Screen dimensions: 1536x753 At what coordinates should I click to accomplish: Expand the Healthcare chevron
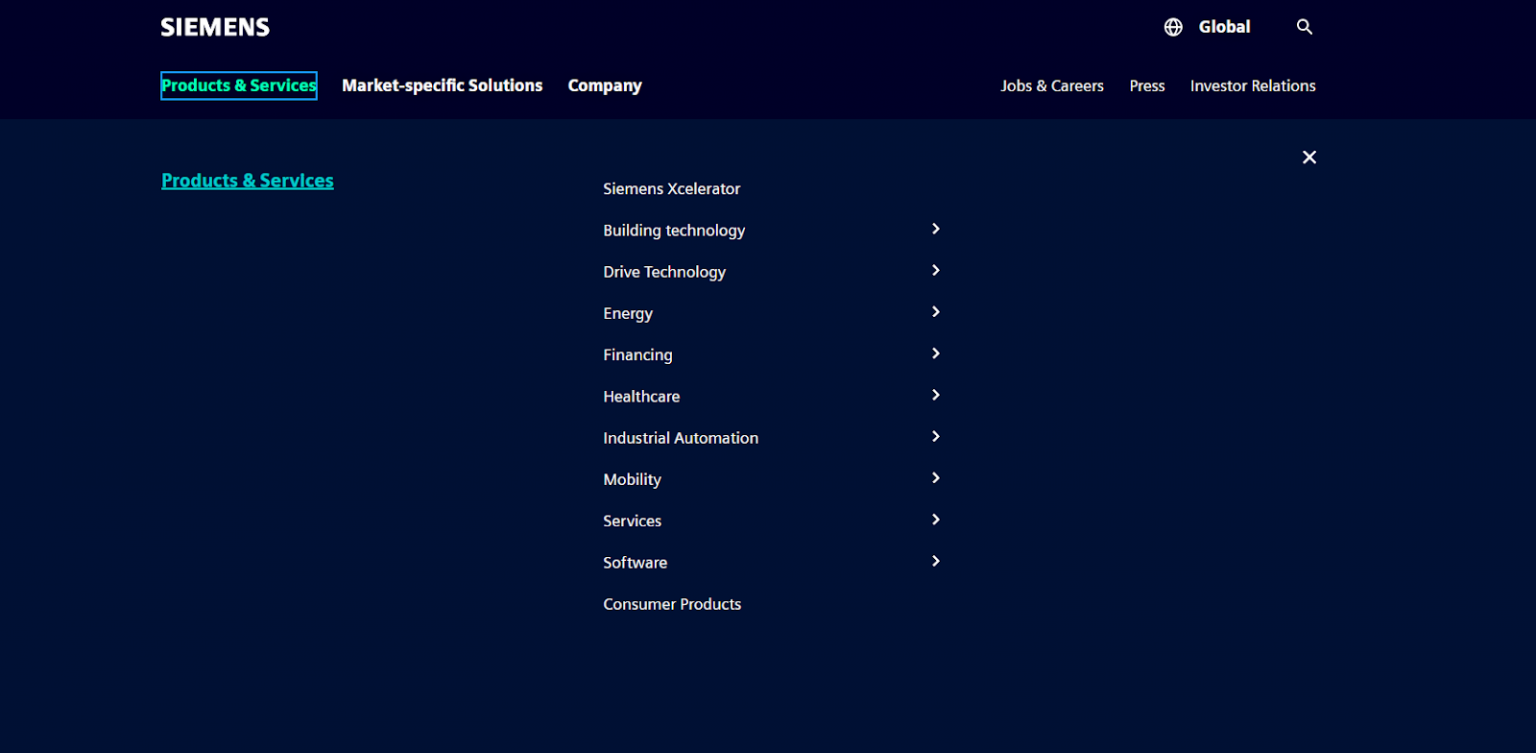coord(936,395)
